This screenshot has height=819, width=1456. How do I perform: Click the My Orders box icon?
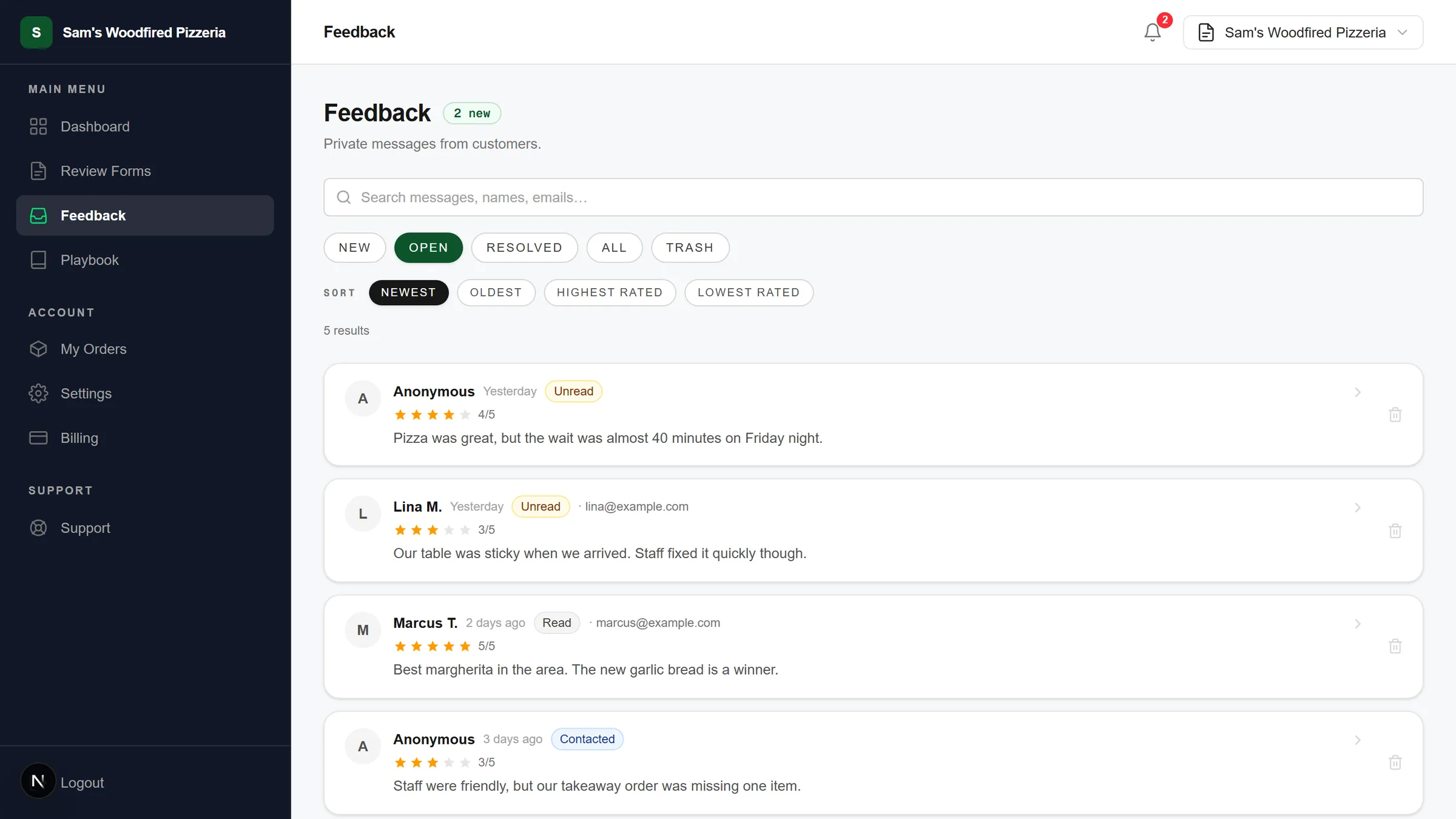click(38, 349)
